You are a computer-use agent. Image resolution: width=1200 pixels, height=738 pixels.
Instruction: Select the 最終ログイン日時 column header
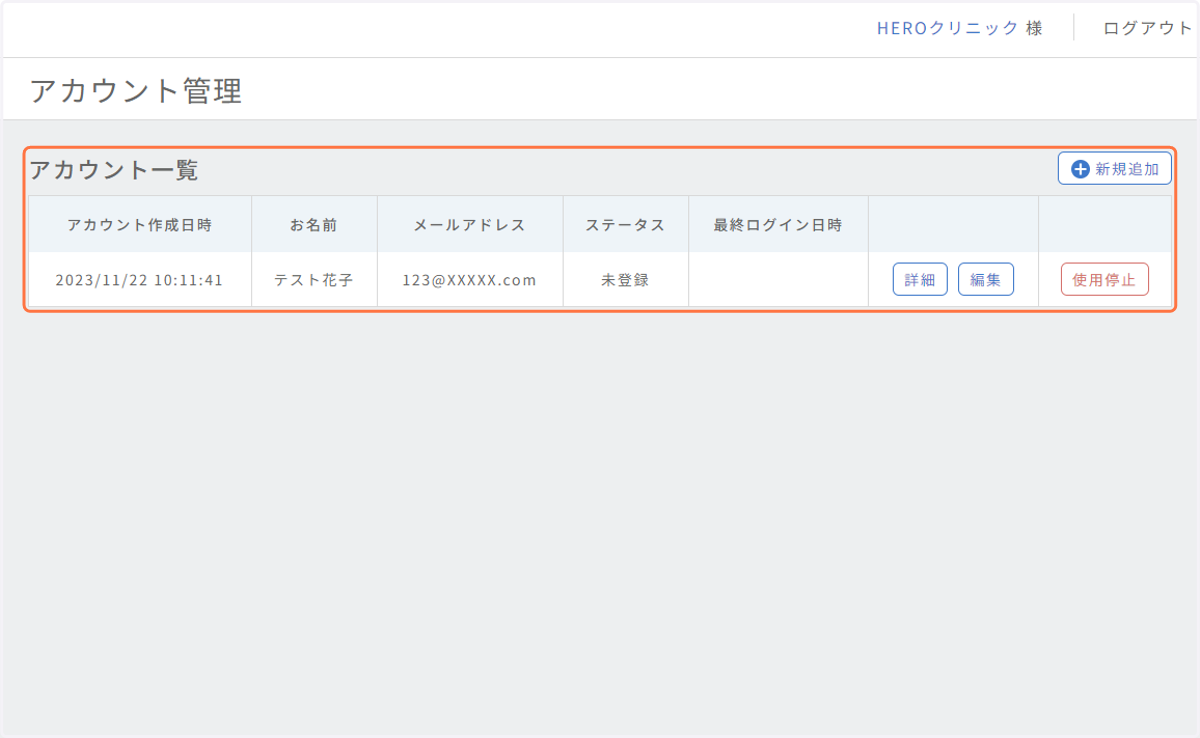778,224
